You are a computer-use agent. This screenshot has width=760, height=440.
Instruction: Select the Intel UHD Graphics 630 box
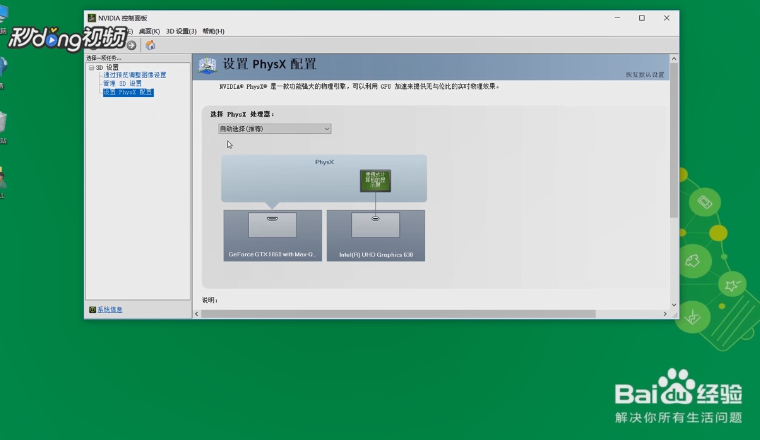[x=376, y=236]
